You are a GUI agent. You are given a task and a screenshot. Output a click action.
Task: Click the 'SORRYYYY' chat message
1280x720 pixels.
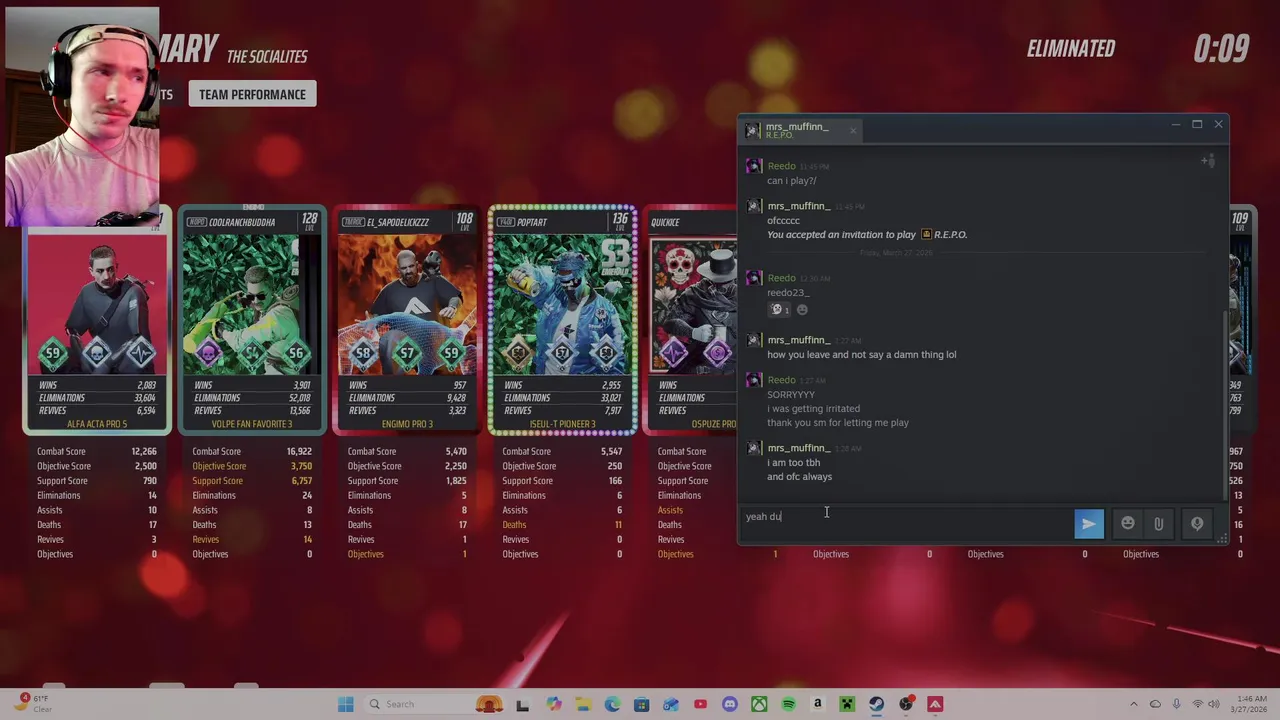click(x=791, y=394)
